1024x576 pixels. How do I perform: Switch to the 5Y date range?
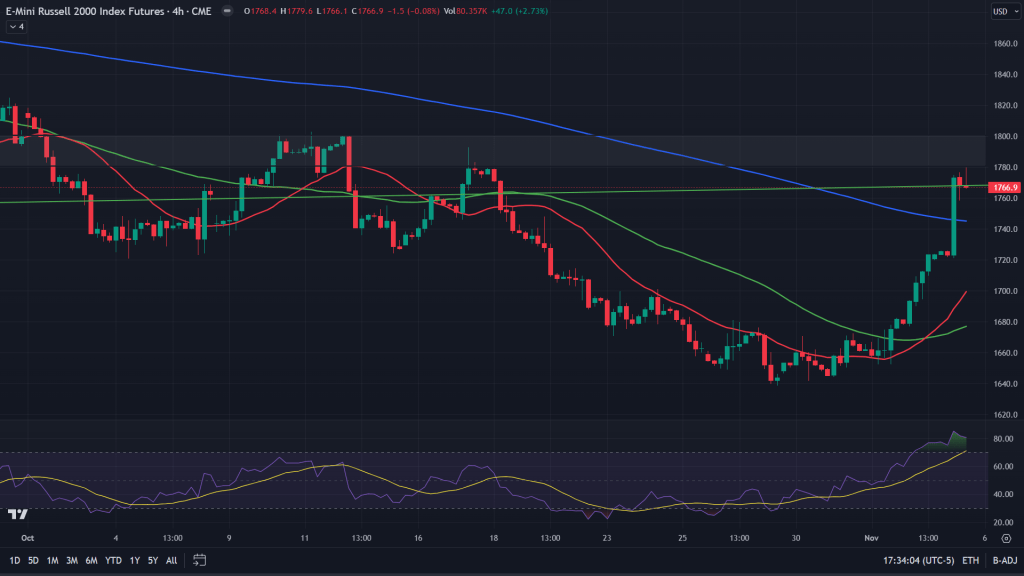(152, 560)
